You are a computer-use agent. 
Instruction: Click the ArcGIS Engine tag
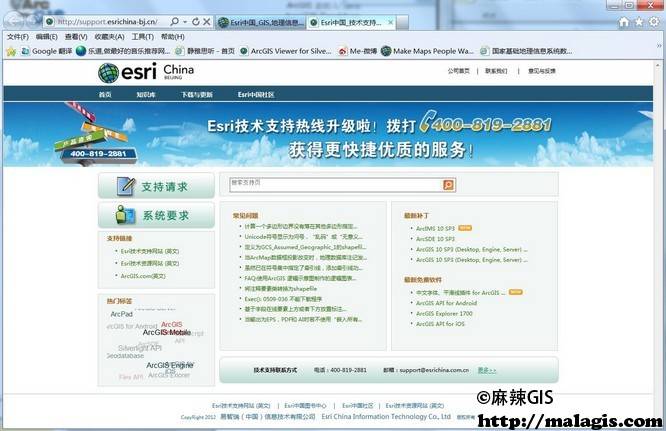click(x=169, y=365)
